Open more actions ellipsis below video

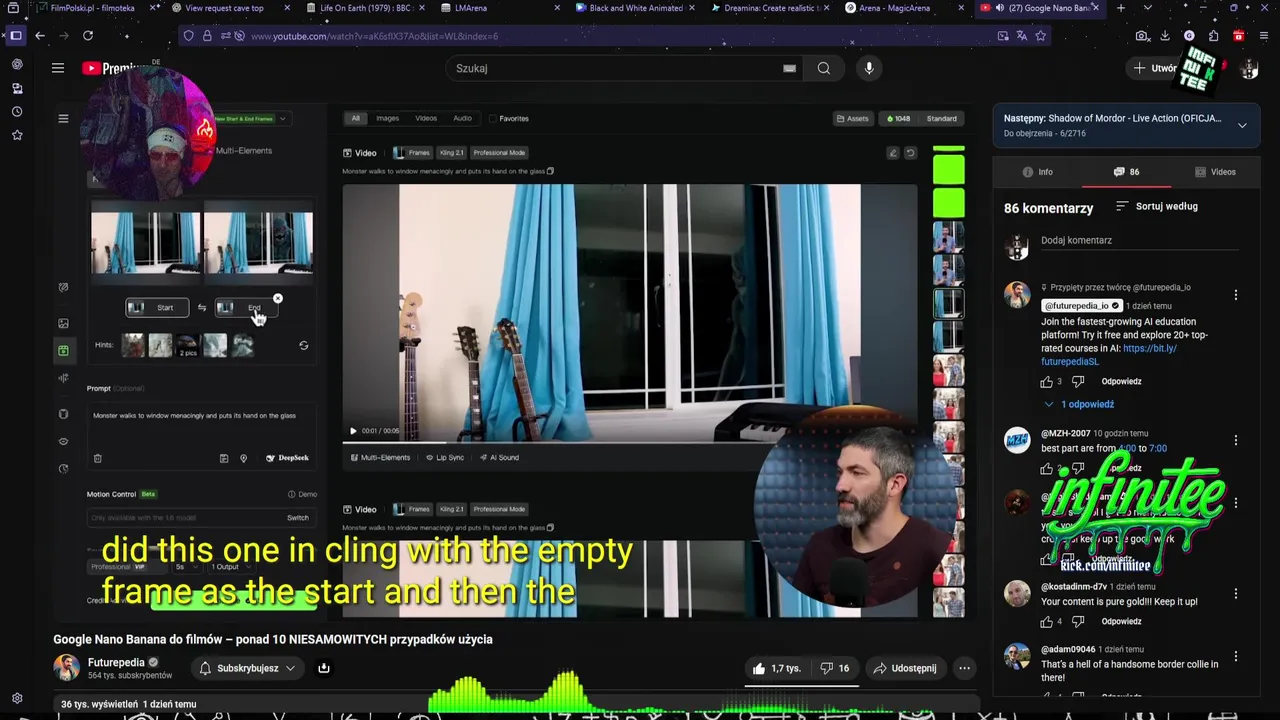coord(964,668)
